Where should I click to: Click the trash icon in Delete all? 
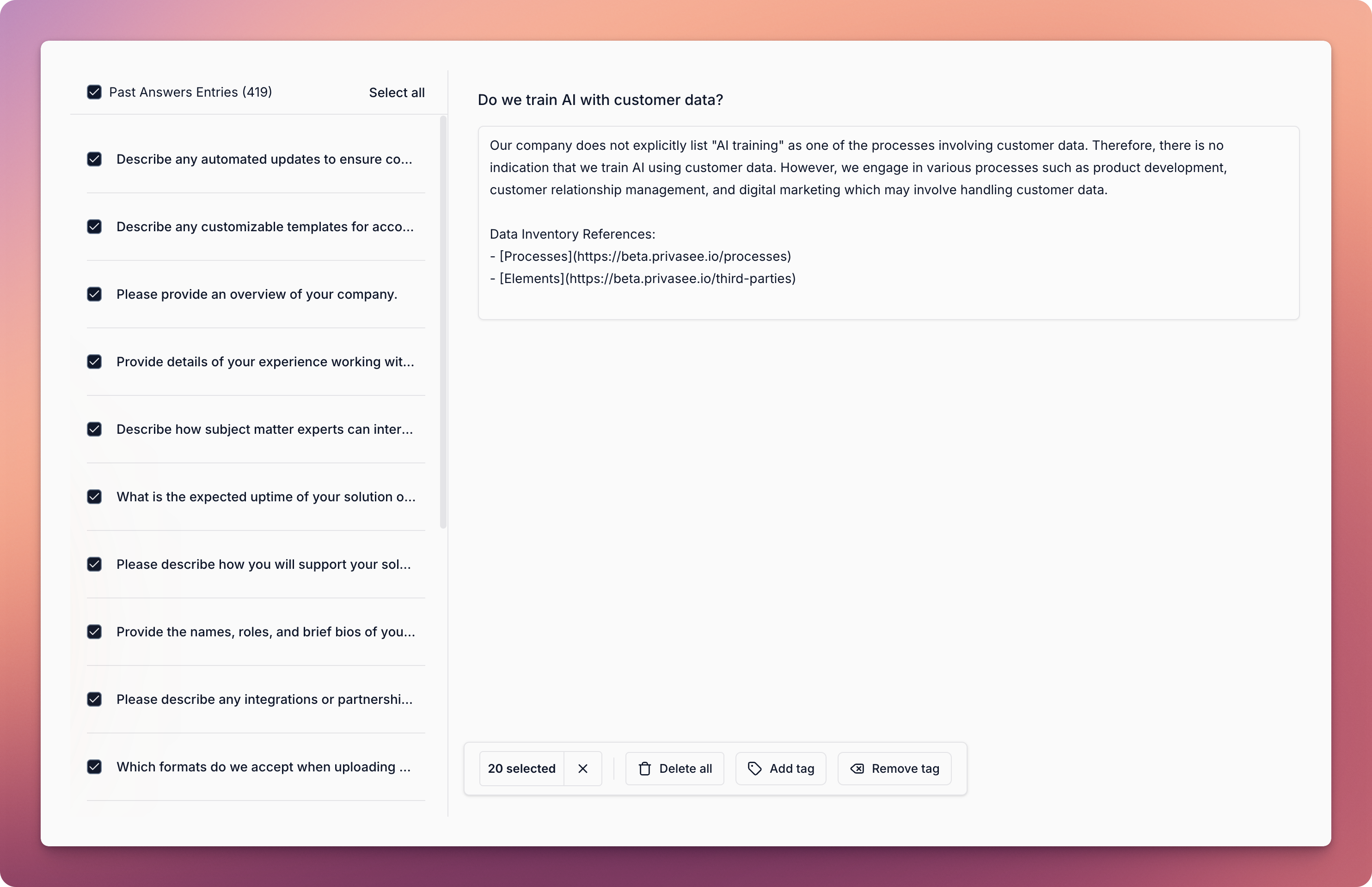coord(645,768)
